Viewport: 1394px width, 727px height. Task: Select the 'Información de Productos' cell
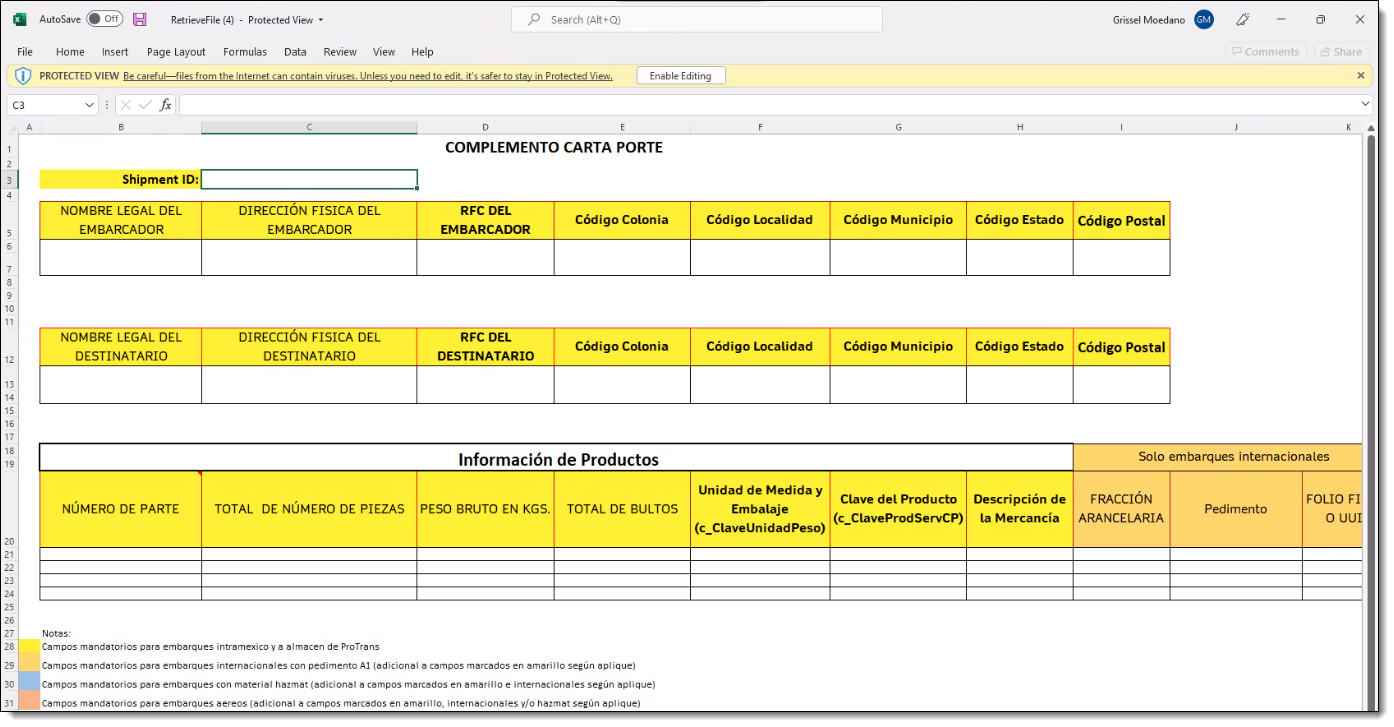557,457
